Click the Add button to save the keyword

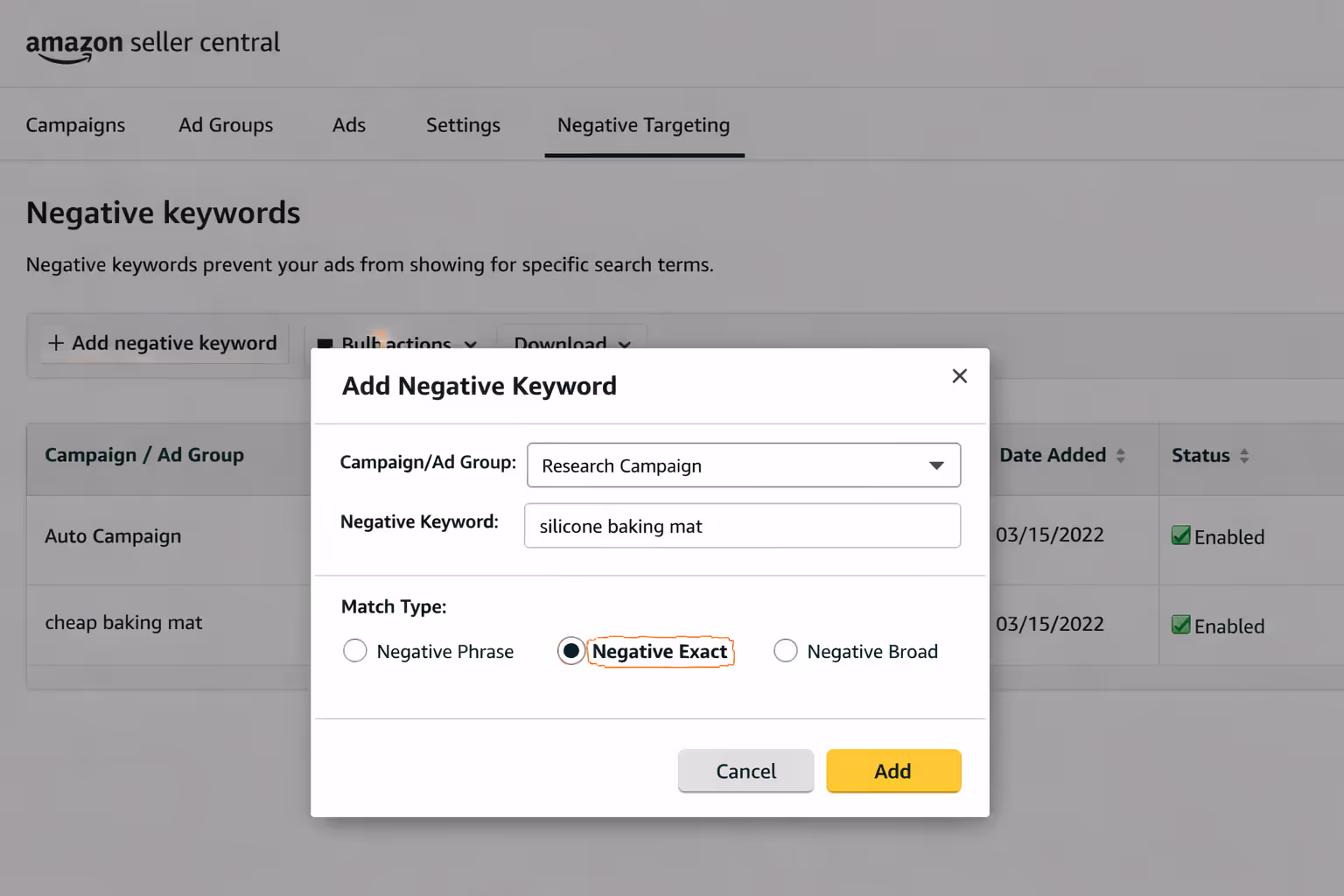coord(892,771)
